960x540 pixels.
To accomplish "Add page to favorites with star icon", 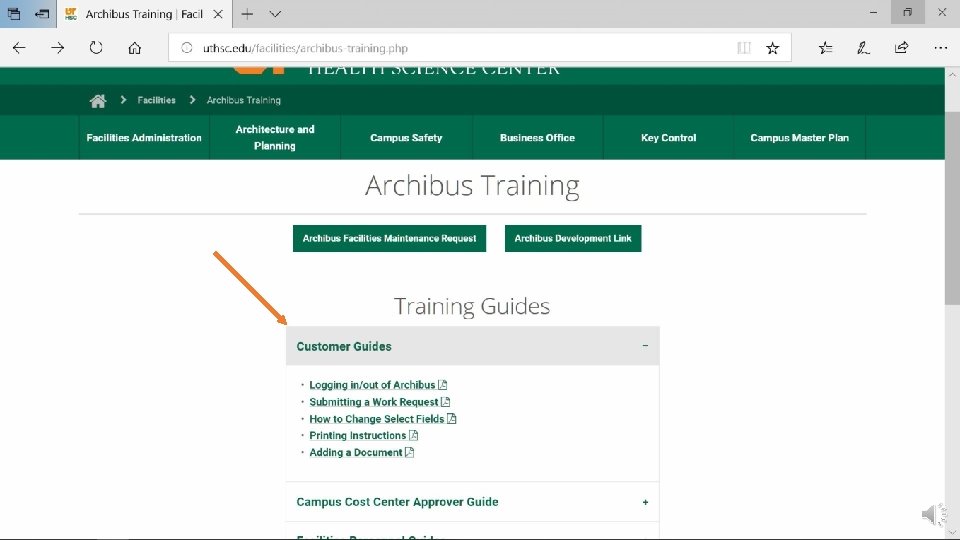I will (x=773, y=48).
